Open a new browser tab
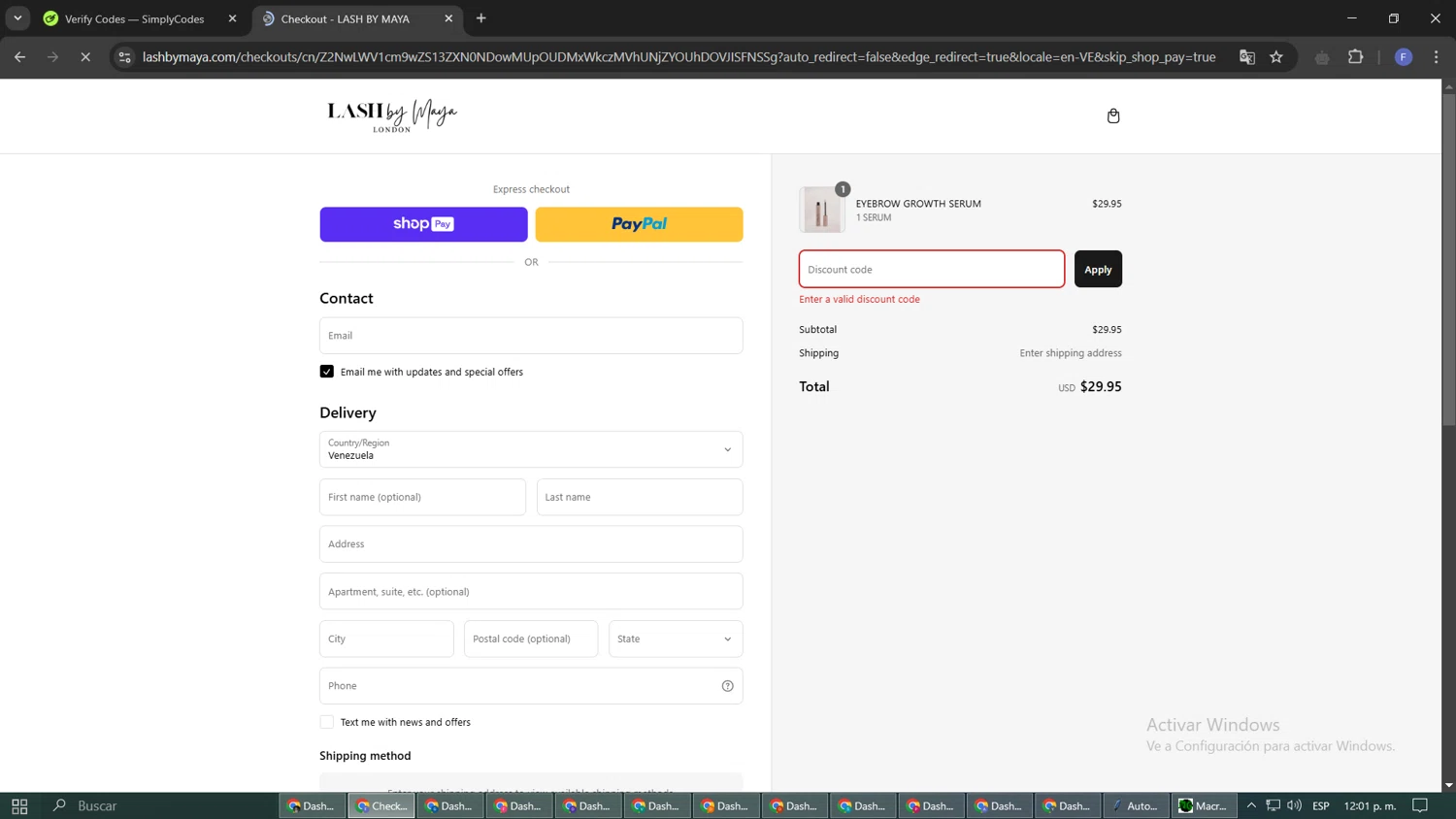1456x819 pixels. pos(481,18)
